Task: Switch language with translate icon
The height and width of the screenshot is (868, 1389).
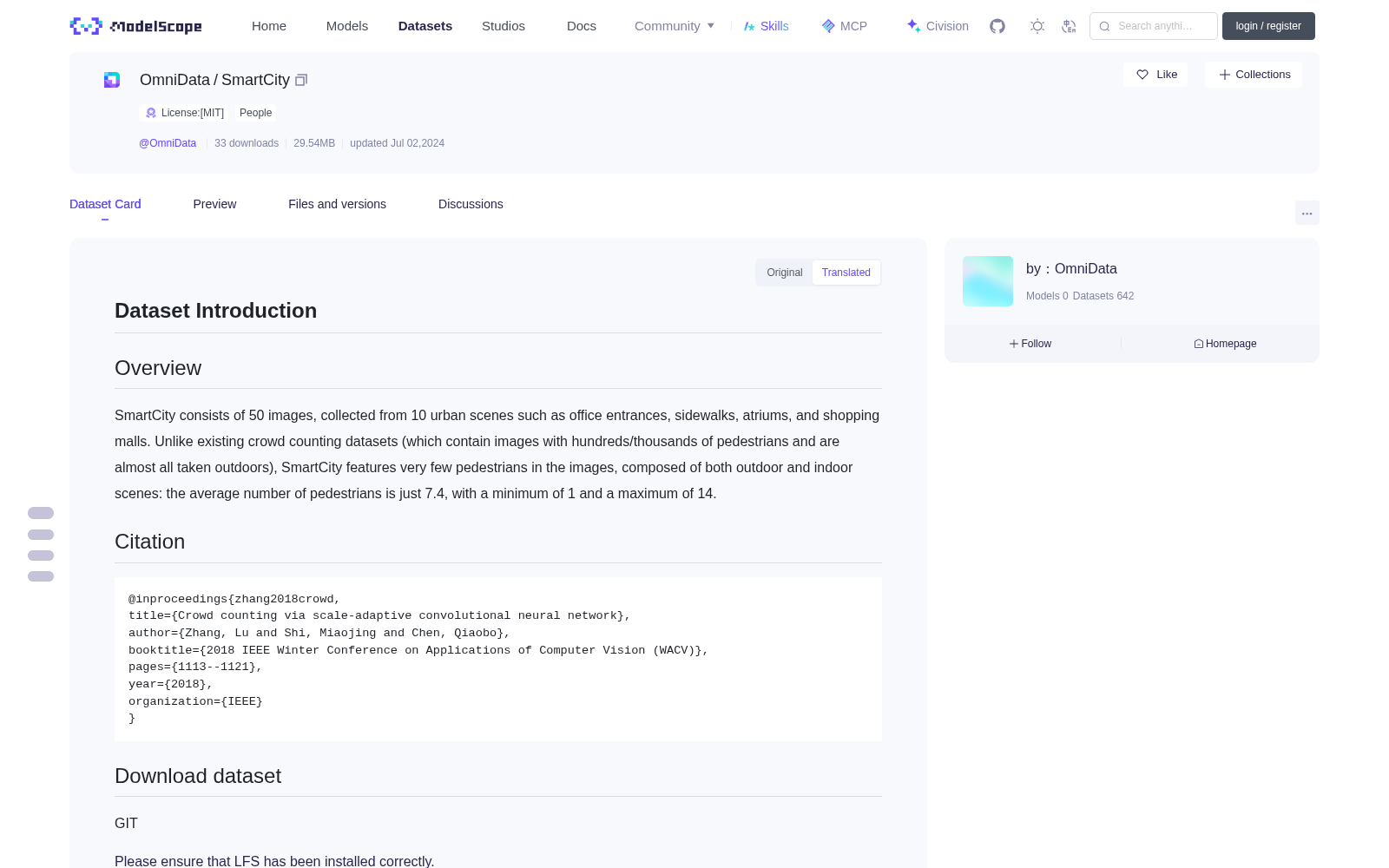Action: pos(1070,26)
